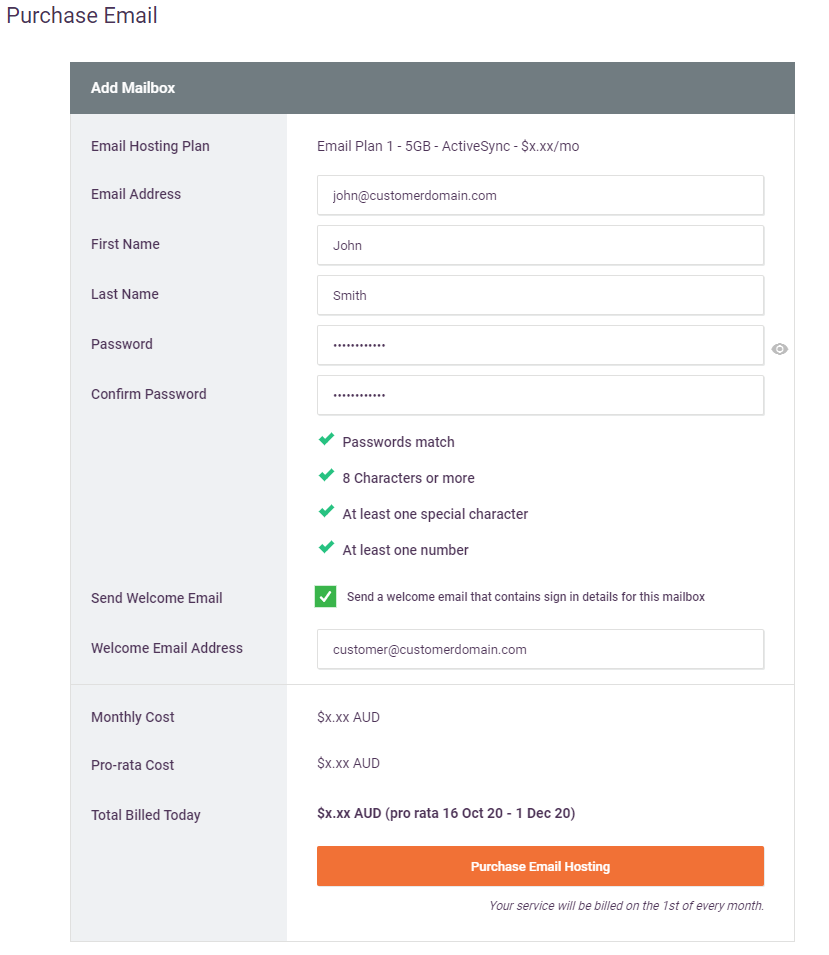Select the Last Name text box

(540, 296)
